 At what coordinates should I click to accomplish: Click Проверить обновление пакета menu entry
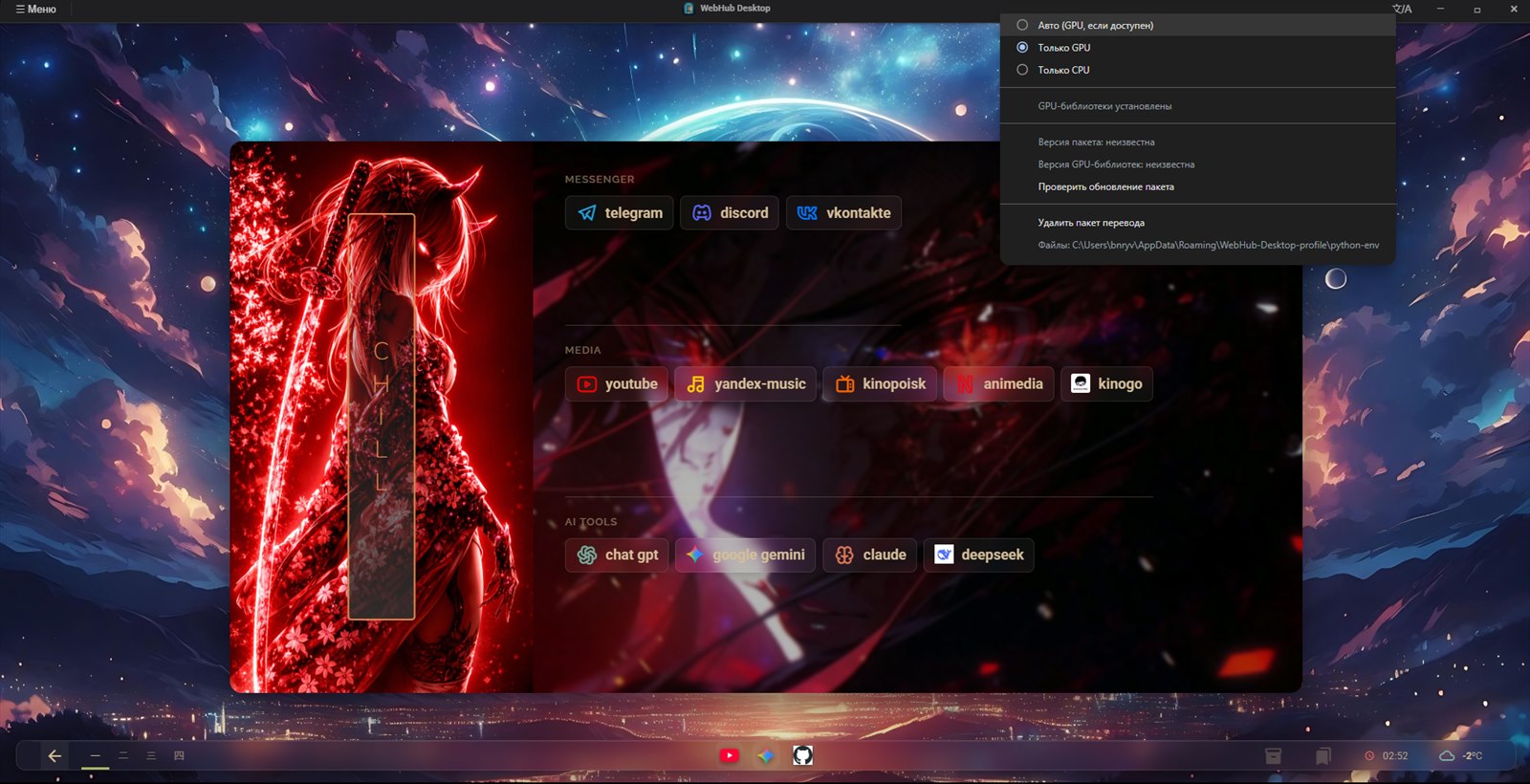point(1197,186)
